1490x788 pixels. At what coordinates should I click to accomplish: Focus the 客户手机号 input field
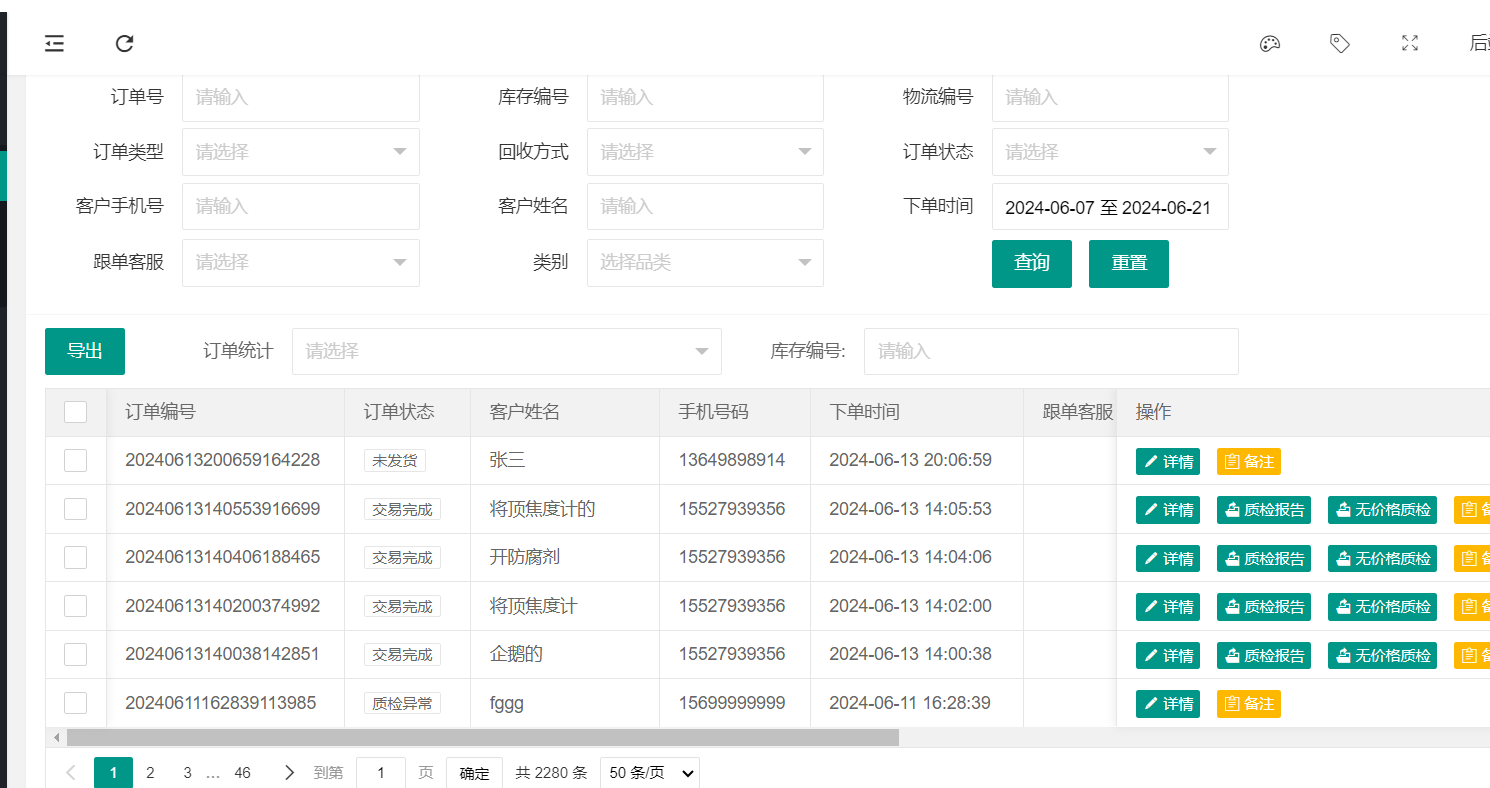point(301,207)
